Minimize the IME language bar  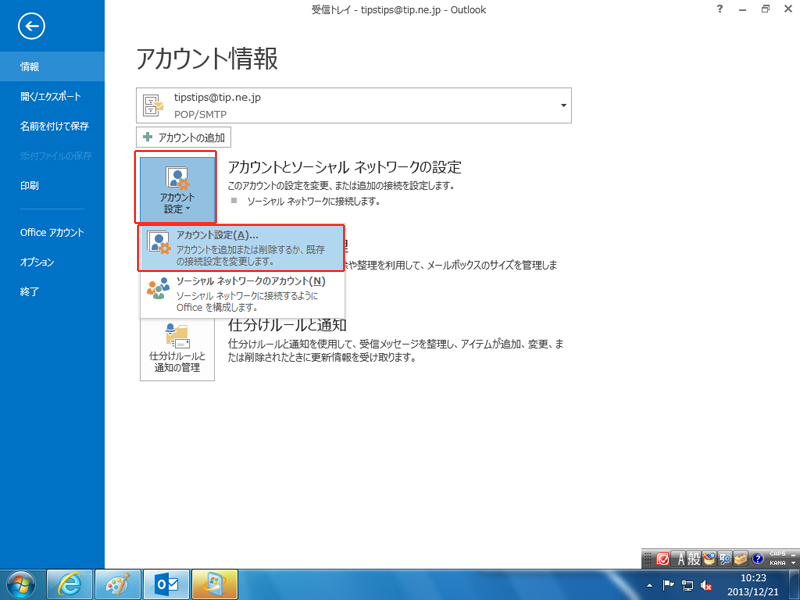[x=793, y=554]
